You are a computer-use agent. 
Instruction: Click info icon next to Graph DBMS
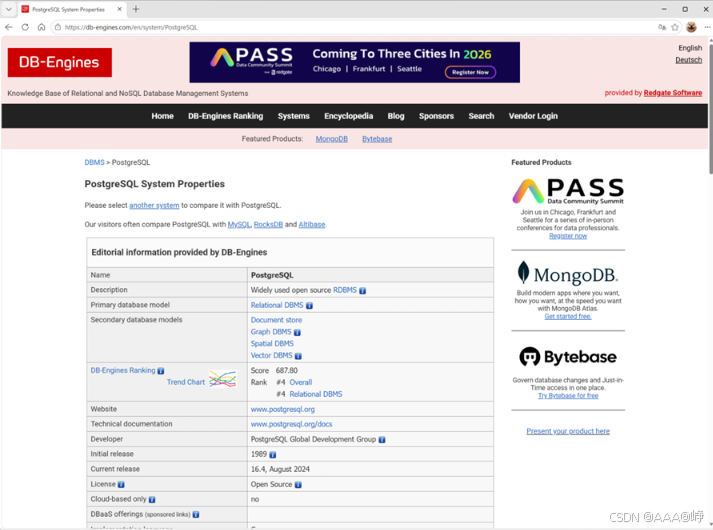coord(297,333)
